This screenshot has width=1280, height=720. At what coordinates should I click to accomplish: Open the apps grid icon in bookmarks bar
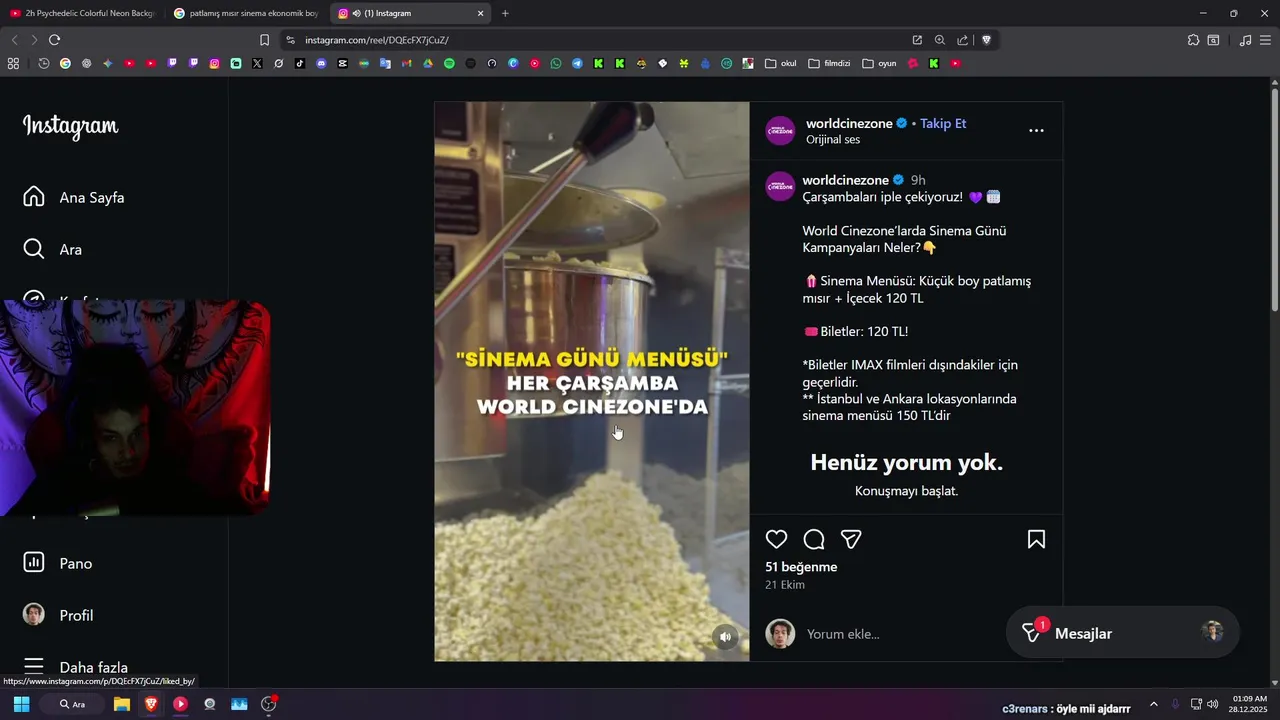13,63
